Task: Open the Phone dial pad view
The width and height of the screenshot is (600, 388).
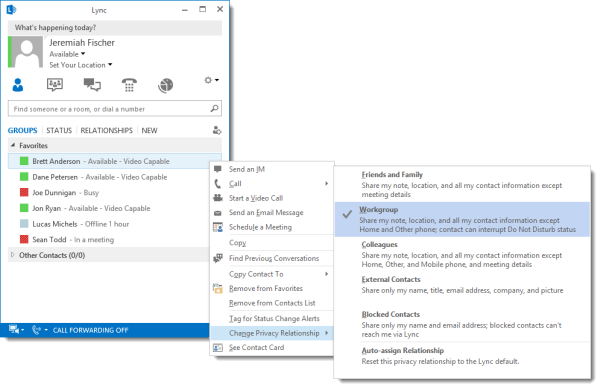Action: click(129, 85)
